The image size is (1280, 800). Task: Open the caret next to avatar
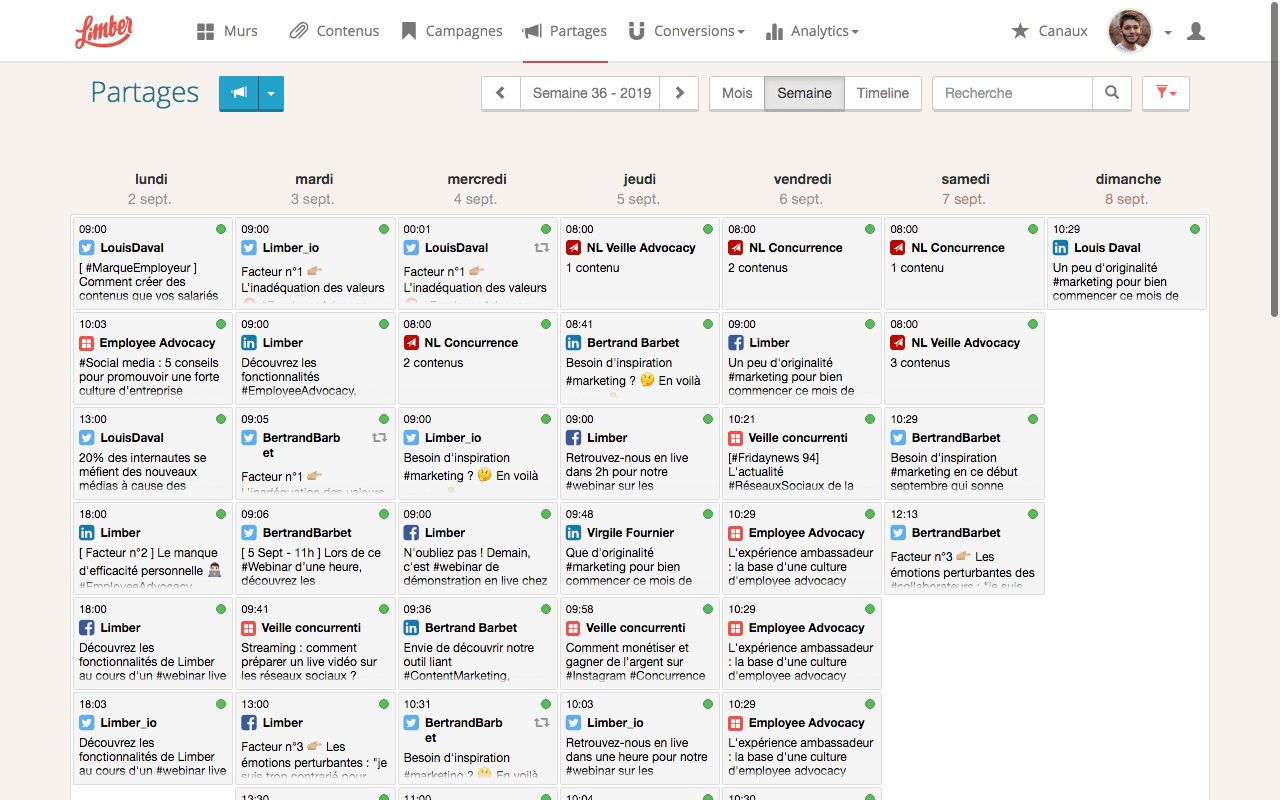[x=1168, y=33]
